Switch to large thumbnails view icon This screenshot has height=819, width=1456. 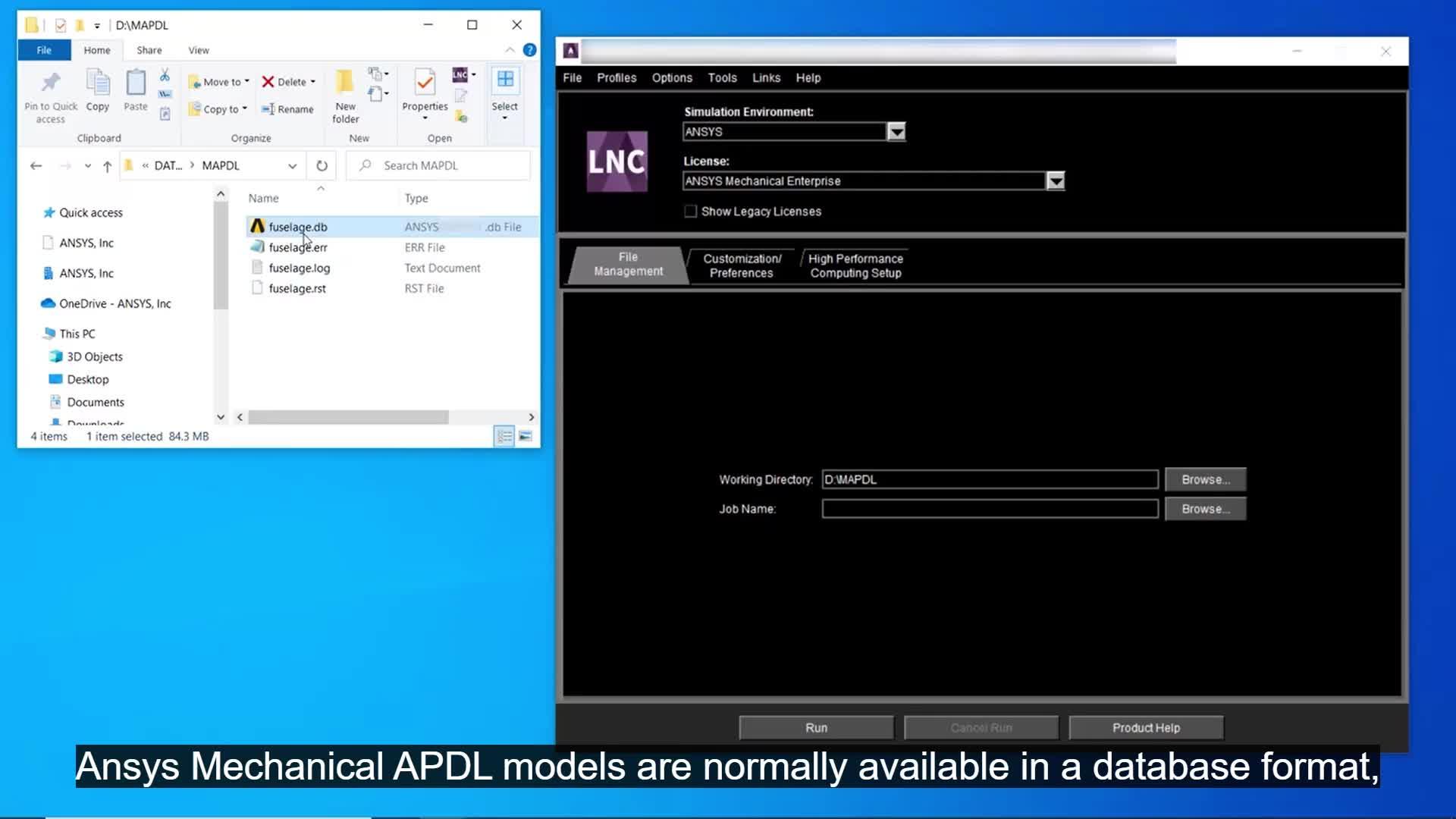click(525, 436)
